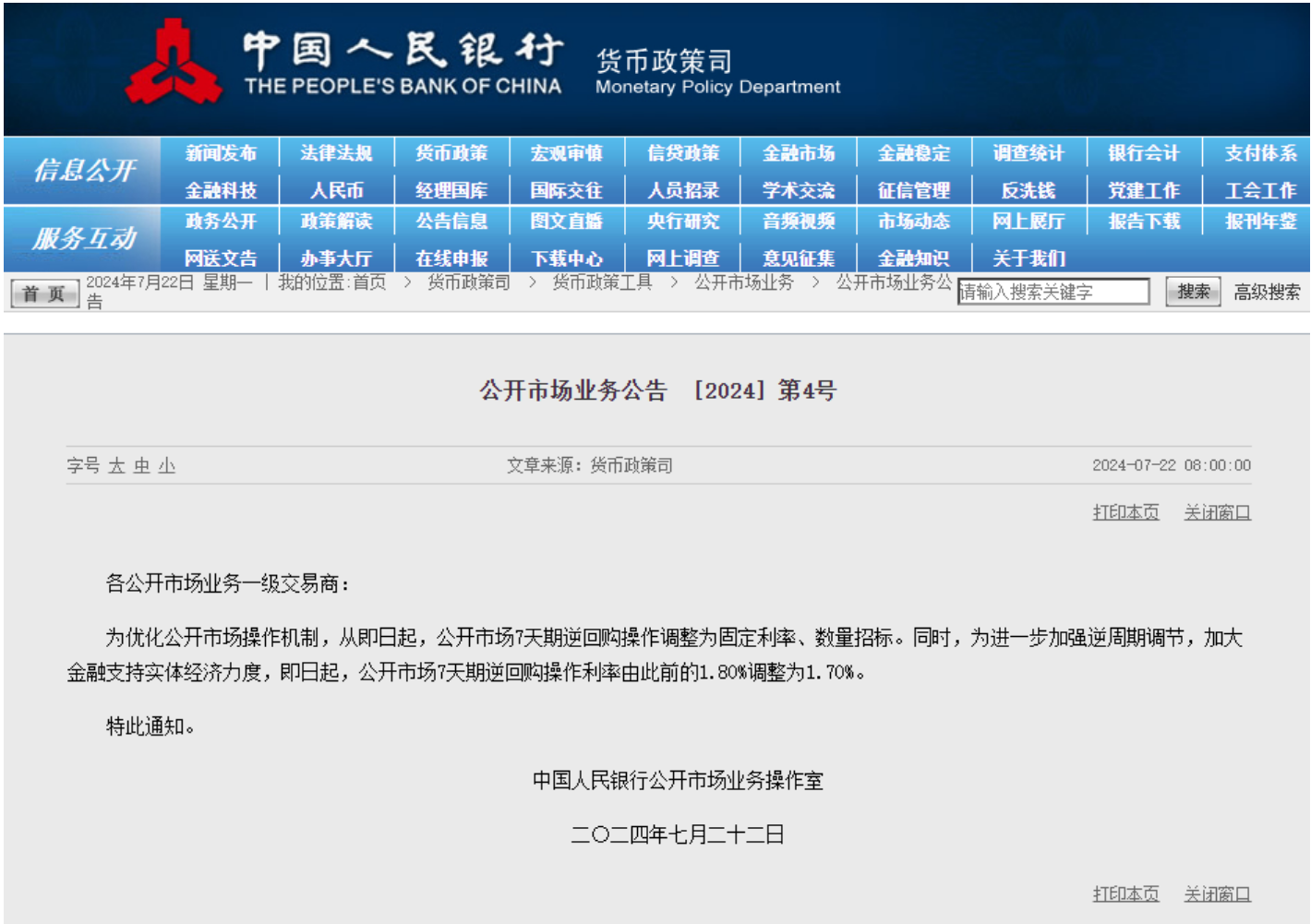This screenshot has width=1311, height=924.
Task: Choose the 网上调查 menu entry
Action: 683,259
